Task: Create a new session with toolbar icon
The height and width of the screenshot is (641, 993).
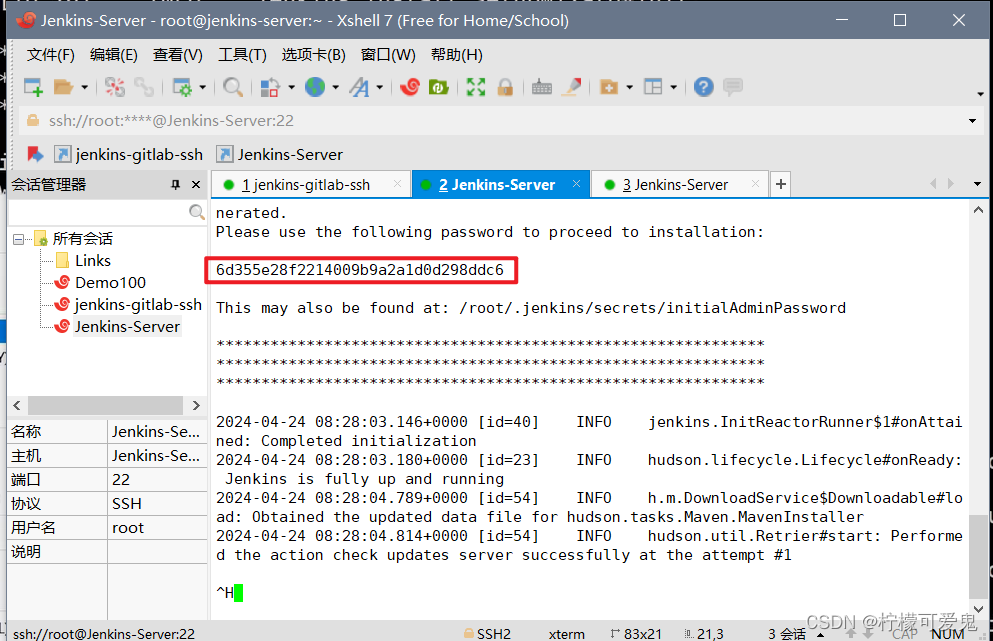Action: tap(33, 87)
